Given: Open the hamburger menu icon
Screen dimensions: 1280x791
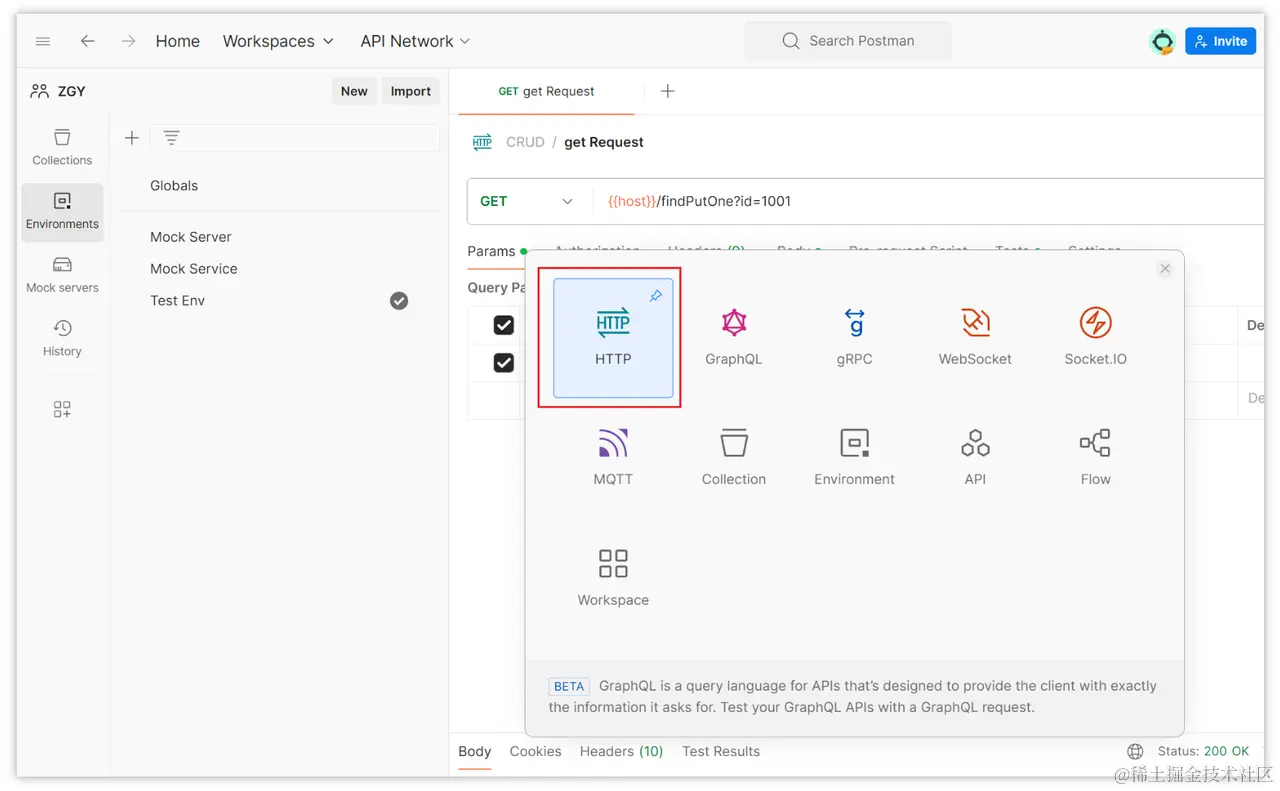Looking at the screenshot, I should coord(43,41).
